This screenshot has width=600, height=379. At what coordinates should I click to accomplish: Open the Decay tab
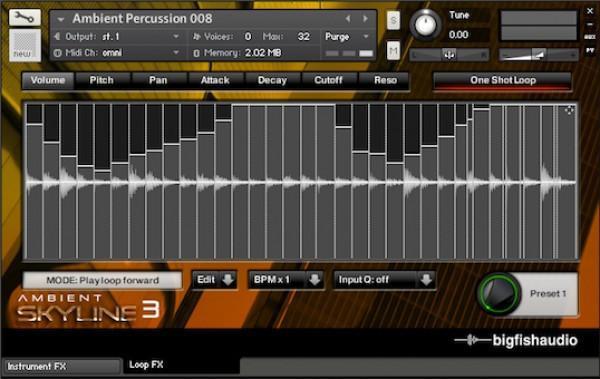point(272,80)
